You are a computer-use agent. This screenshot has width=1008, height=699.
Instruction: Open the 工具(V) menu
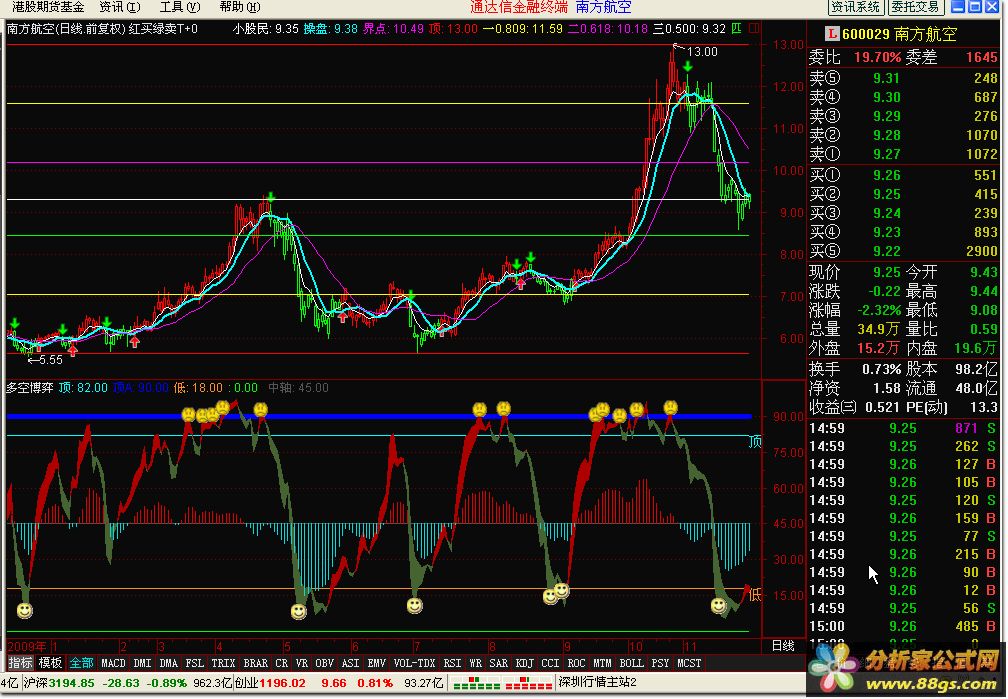tap(180, 7)
